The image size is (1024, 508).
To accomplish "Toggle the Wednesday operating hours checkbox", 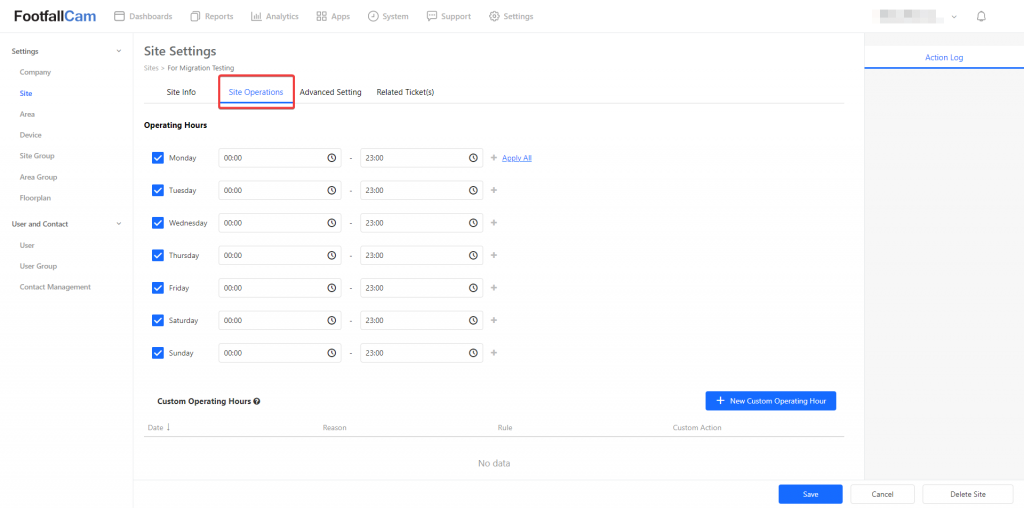I will [158, 223].
